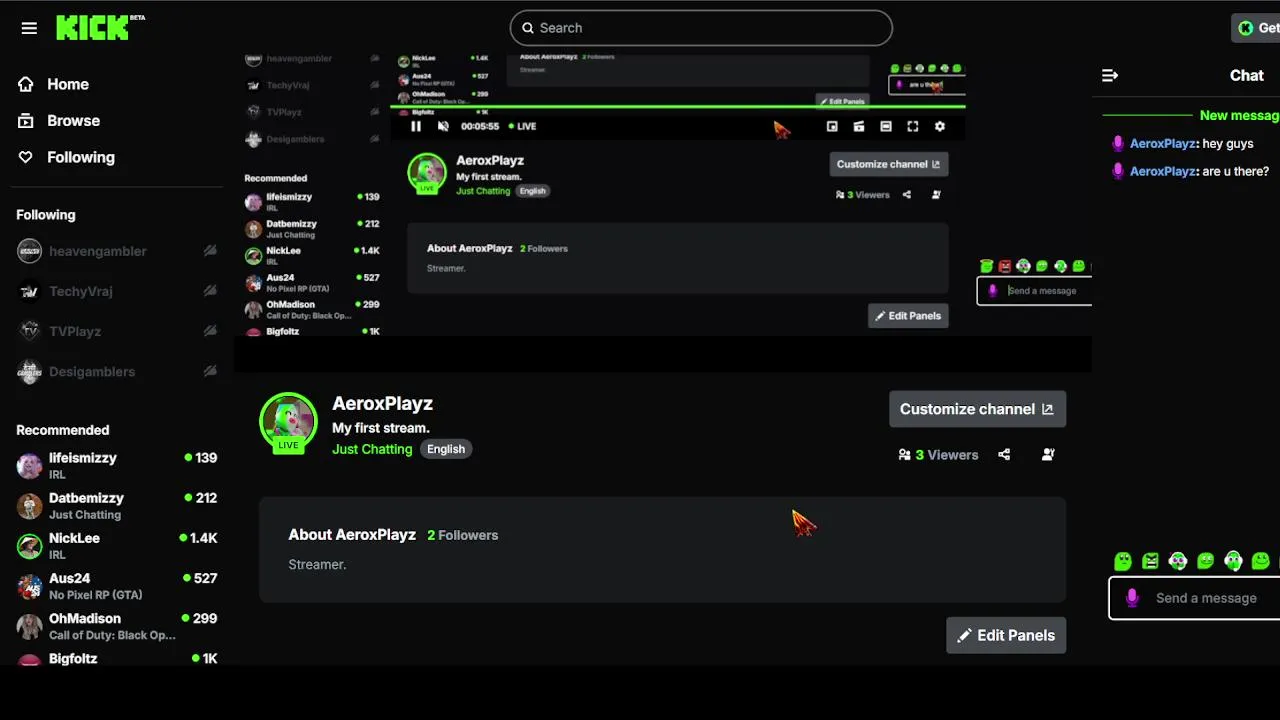1280x720 pixels.
Task: Select the first green blob emote above chat input
Action: (1123, 561)
